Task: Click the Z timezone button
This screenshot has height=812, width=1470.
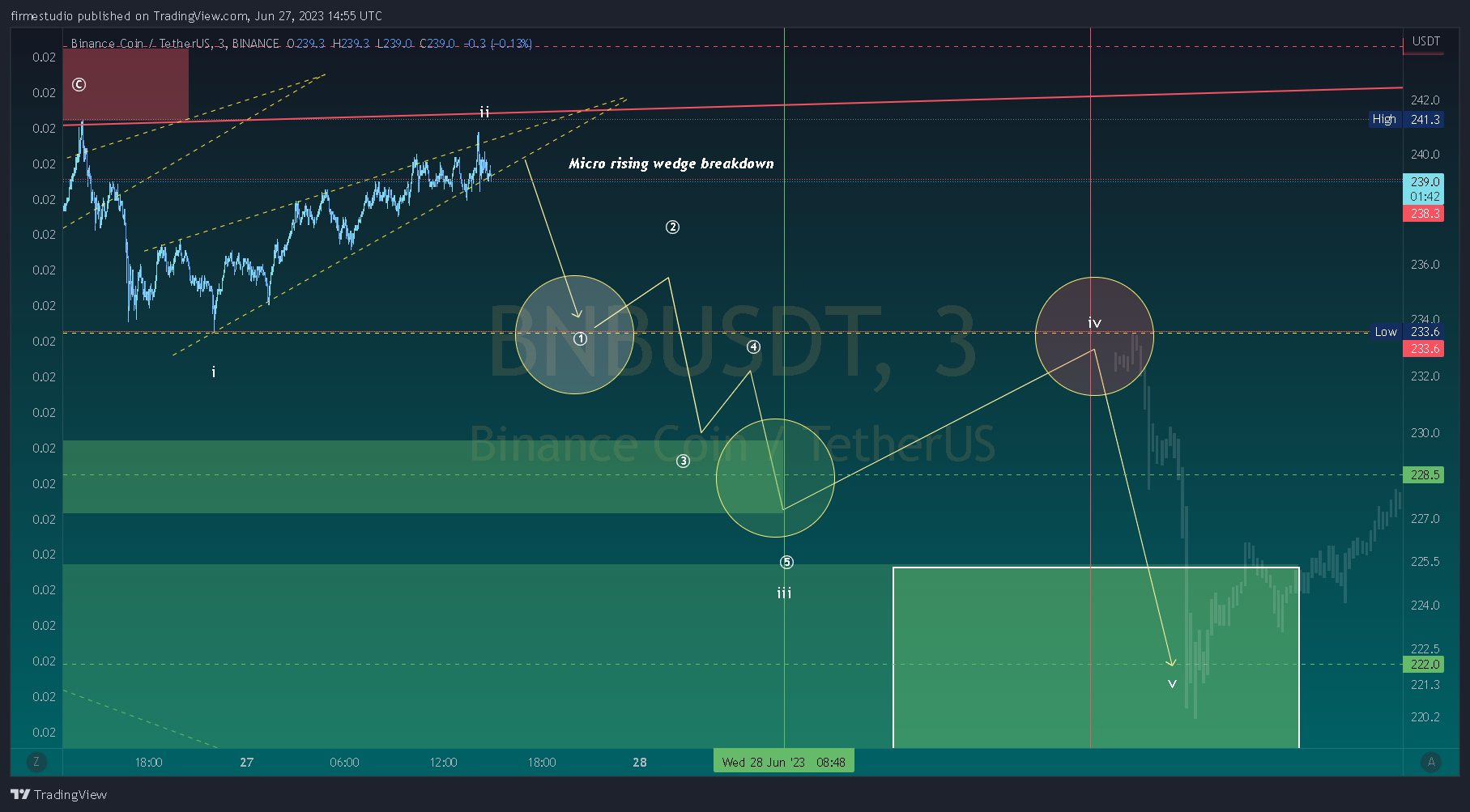Action: pyautogui.click(x=36, y=762)
